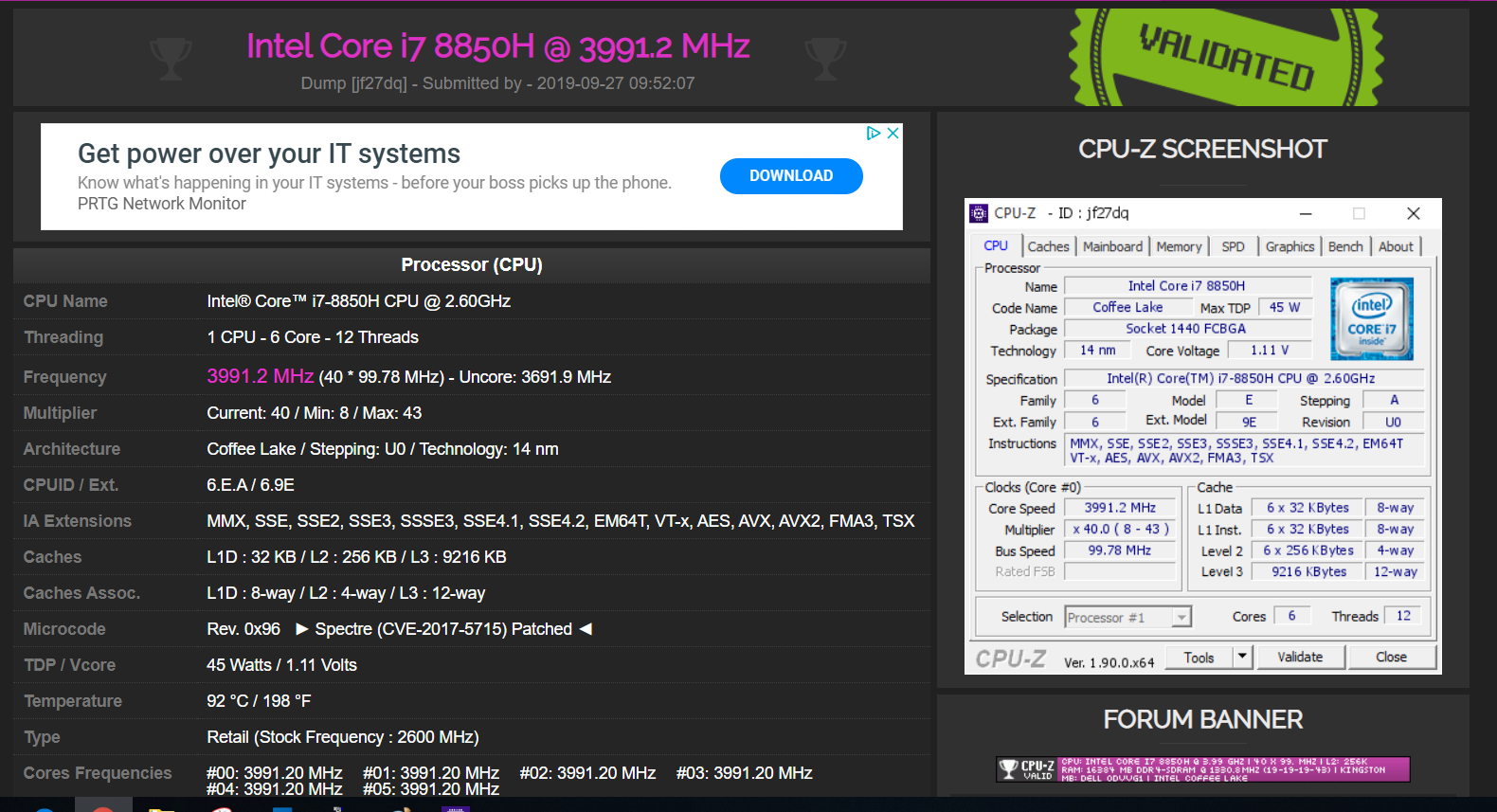Screen dimensions: 1497x812
Task: Open the Memory tab in CPU-Z
Action: click(x=1179, y=246)
